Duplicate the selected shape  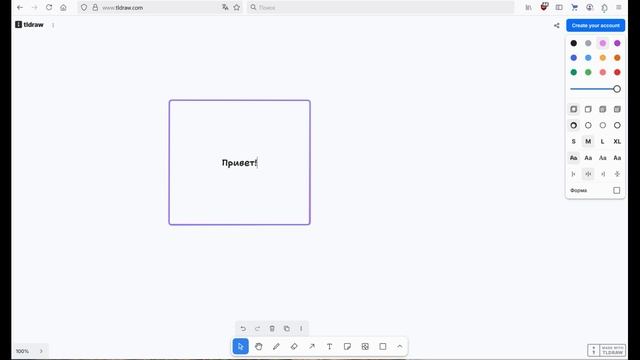[x=287, y=329]
